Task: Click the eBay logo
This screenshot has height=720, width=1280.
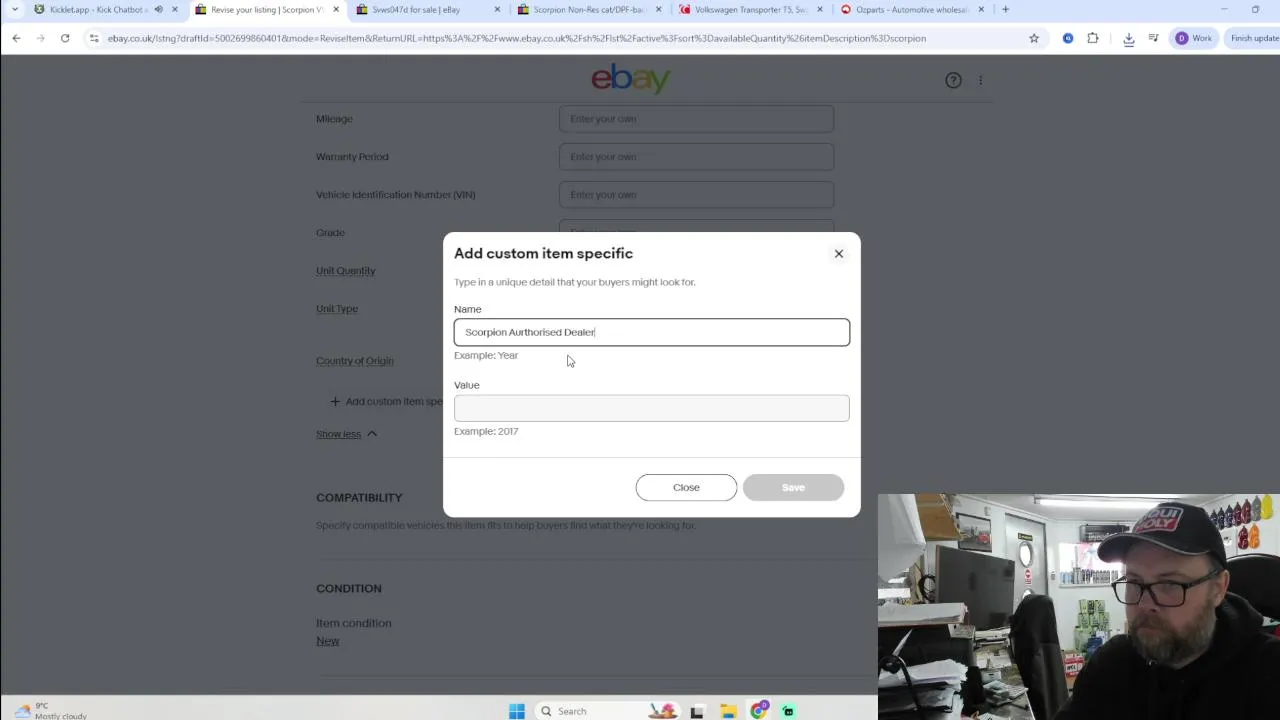Action: pyautogui.click(x=631, y=78)
